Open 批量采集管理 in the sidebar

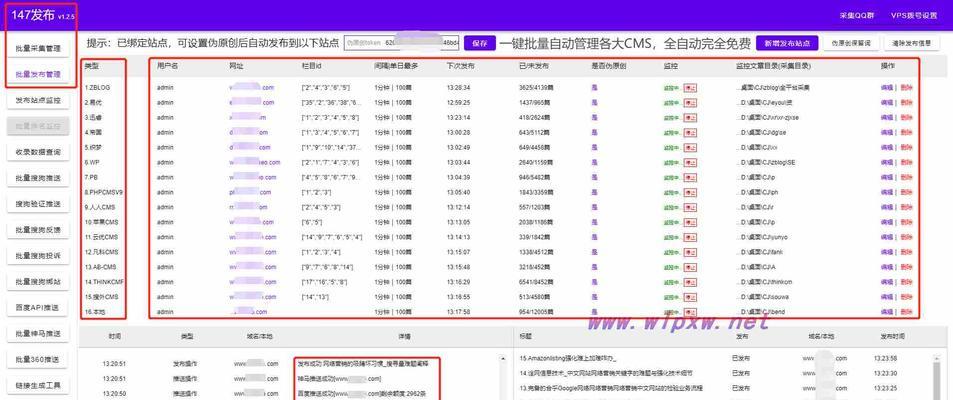pos(38,47)
